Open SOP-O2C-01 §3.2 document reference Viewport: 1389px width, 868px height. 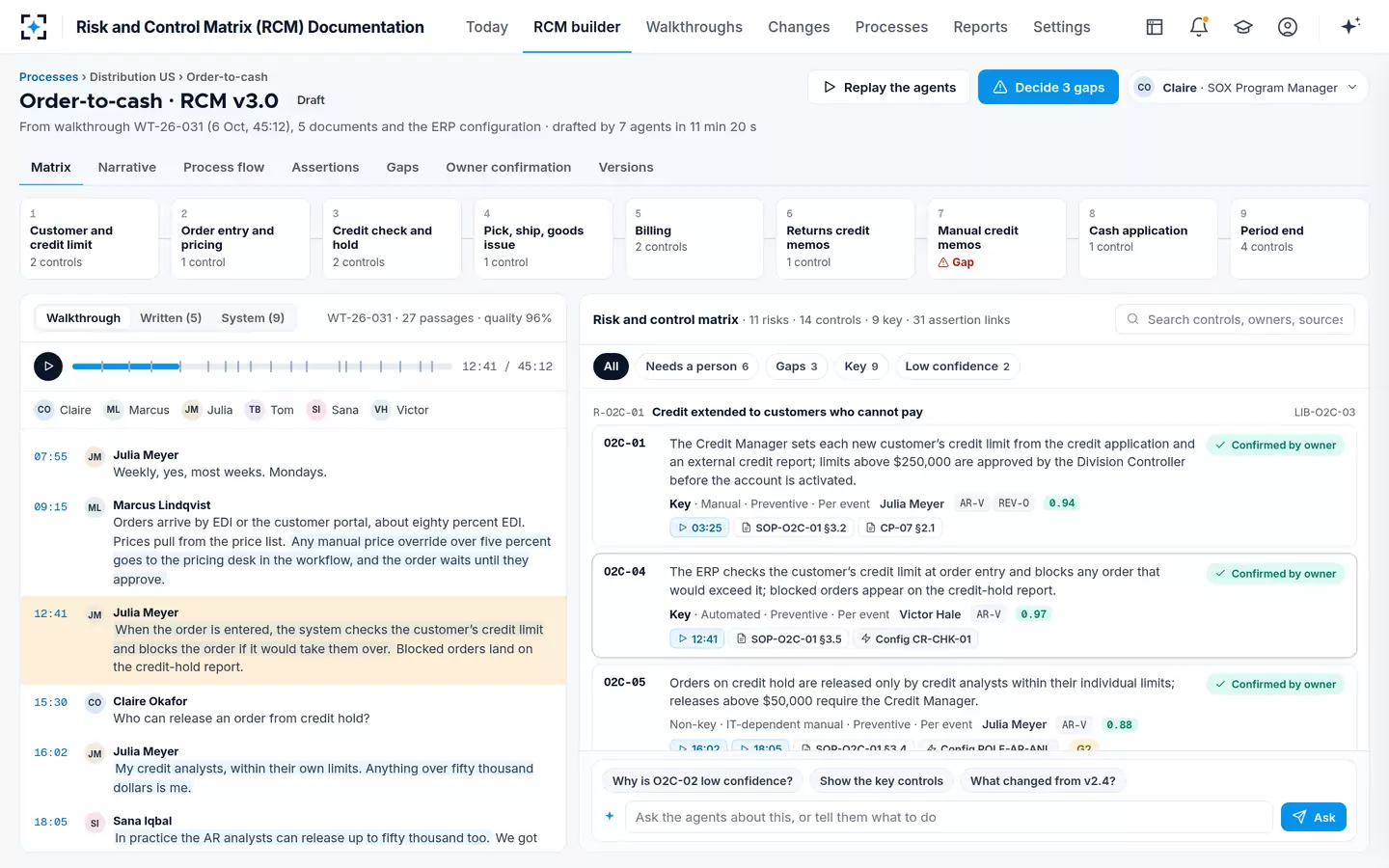794,528
